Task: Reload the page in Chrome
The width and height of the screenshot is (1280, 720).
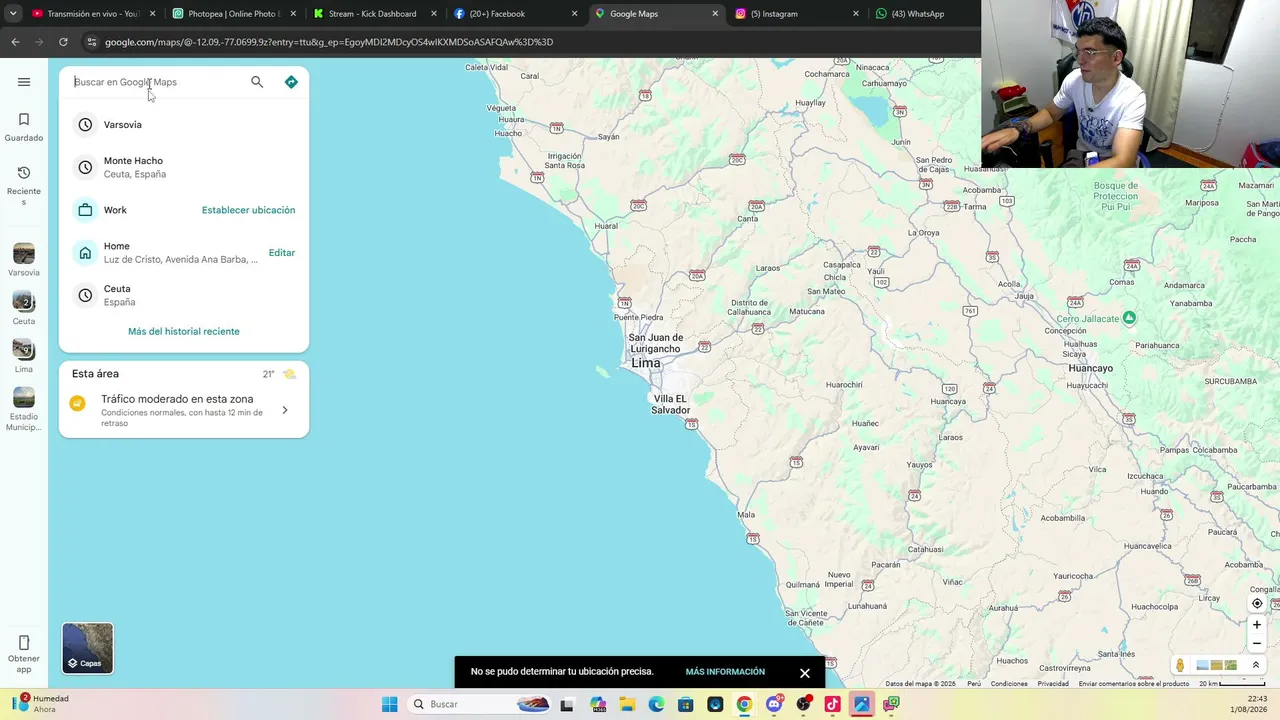Action: coord(63,42)
